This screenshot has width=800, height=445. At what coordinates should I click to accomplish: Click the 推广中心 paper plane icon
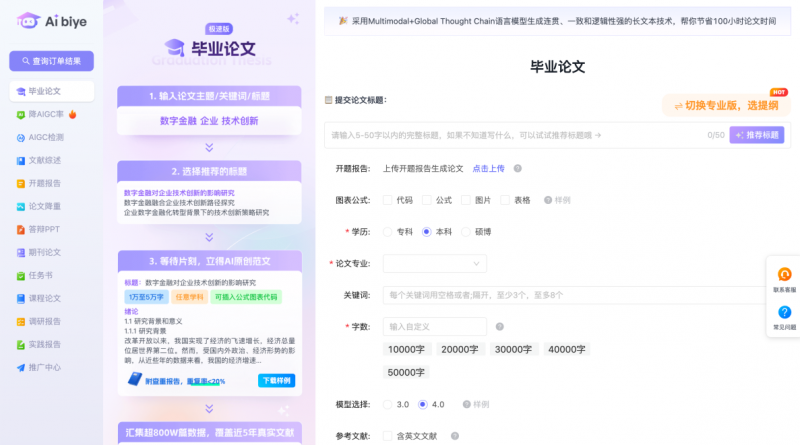(21, 367)
